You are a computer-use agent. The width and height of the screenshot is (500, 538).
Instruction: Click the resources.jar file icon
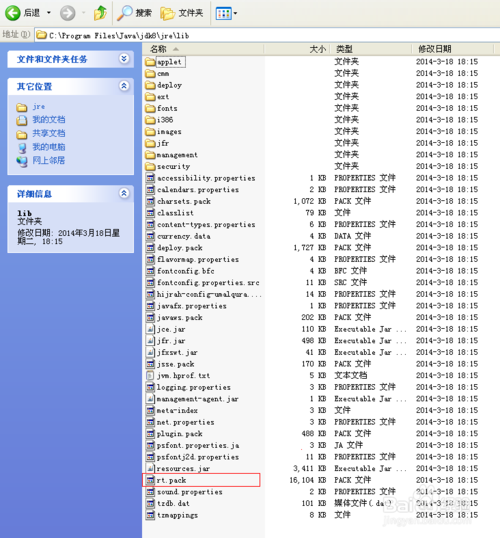150,468
